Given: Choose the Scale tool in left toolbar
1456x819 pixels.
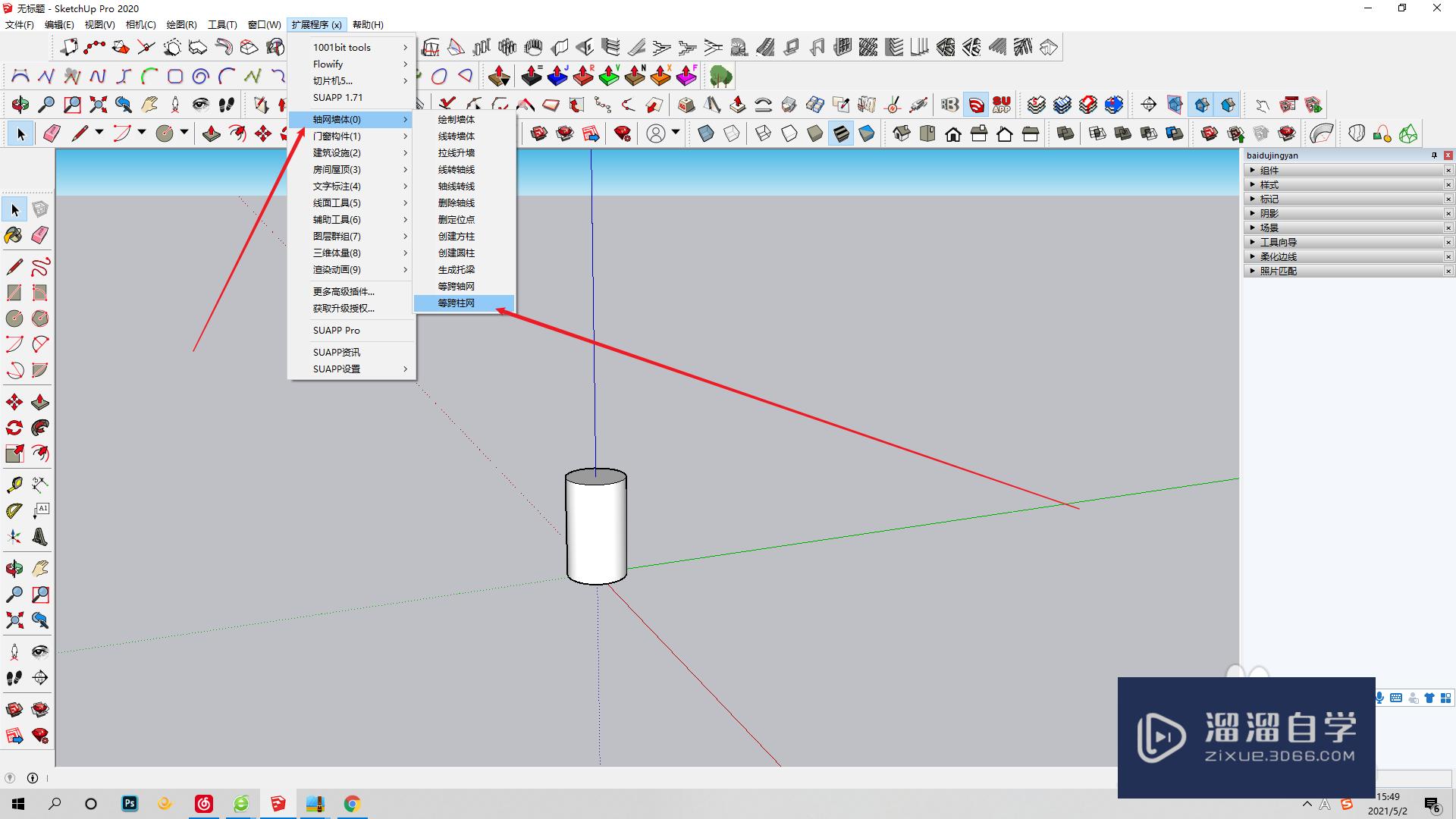Looking at the screenshot, I should click(14, 453).
